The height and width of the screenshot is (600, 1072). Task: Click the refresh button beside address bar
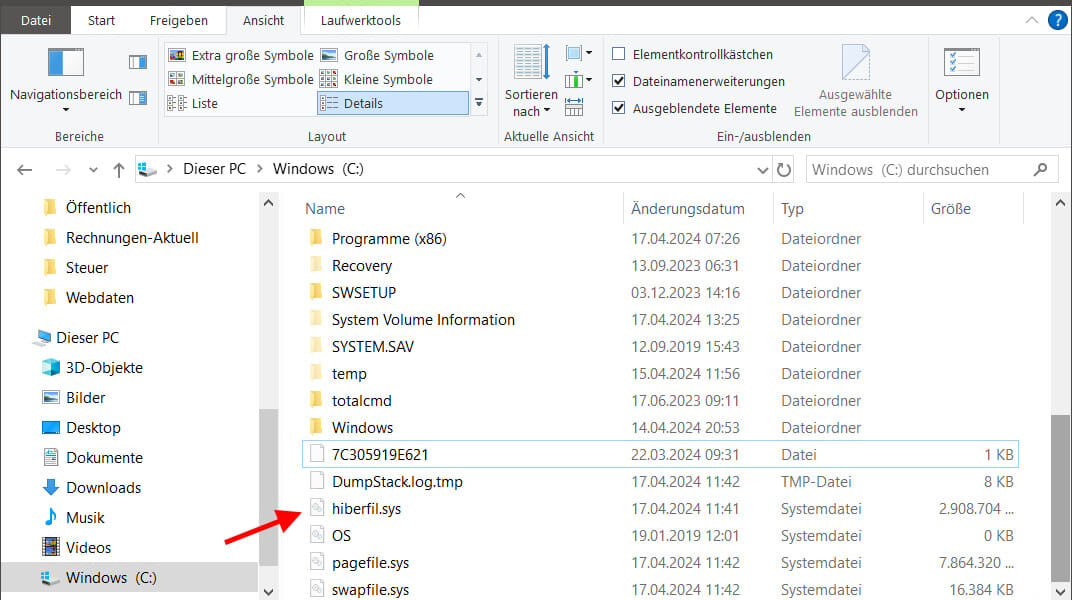784,169
